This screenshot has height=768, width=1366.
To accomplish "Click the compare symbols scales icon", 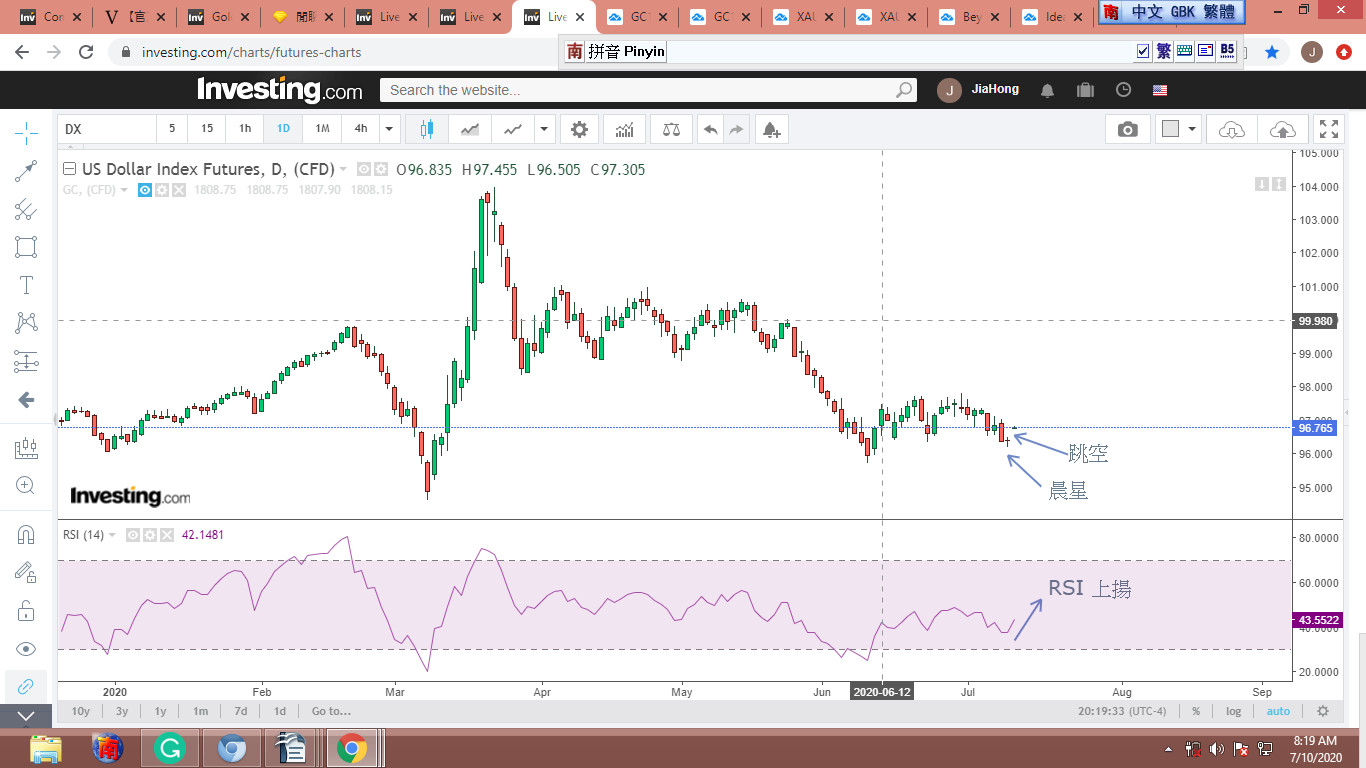I will [671, 129].
